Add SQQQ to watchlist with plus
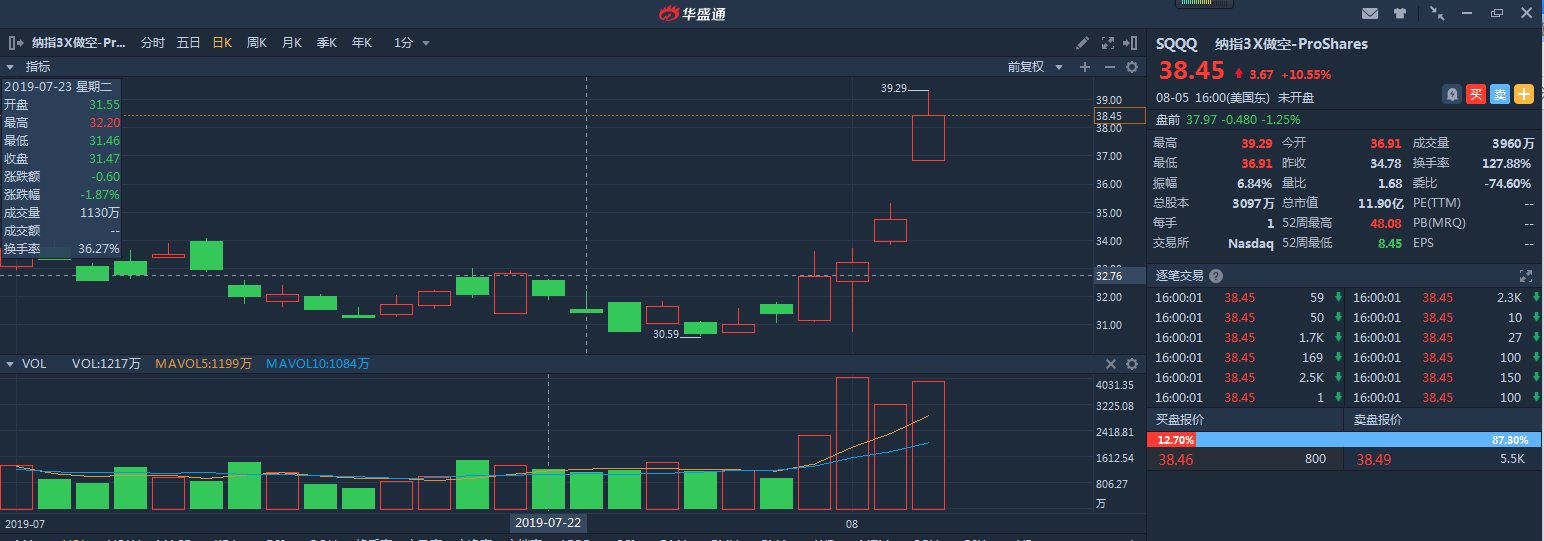The width and height of the screenshot is (1544, 541). click(1523, 94)
